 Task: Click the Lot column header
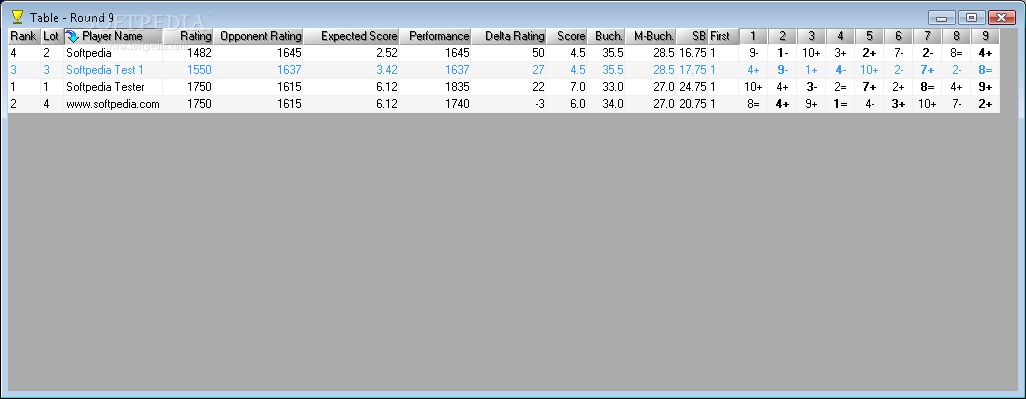[51, 37]
